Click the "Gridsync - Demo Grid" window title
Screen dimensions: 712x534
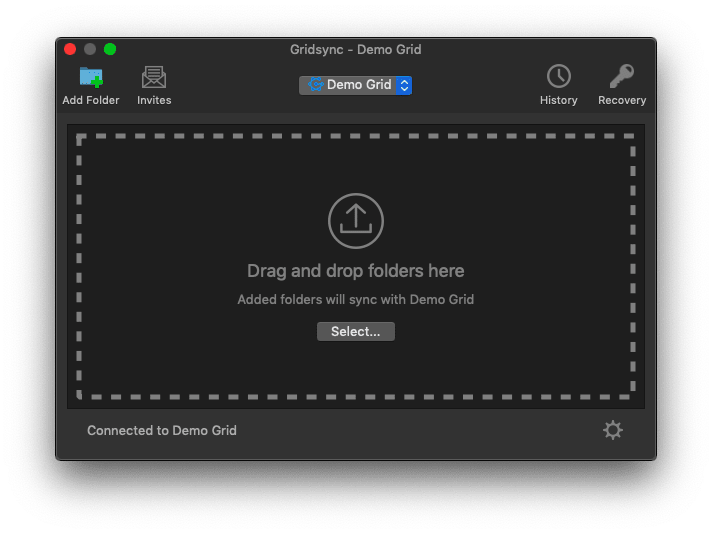coord(356,49)
